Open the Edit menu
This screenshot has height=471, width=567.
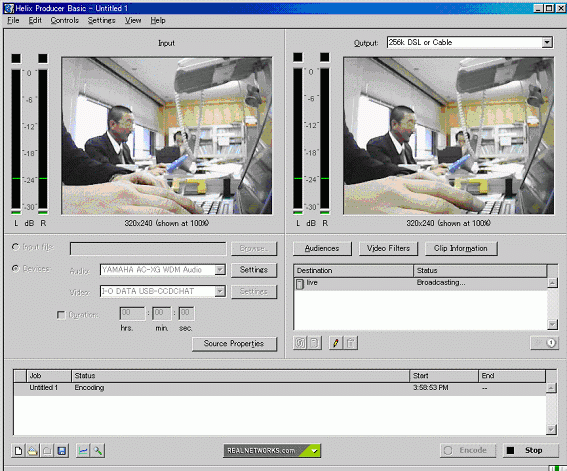pos(35,21)
